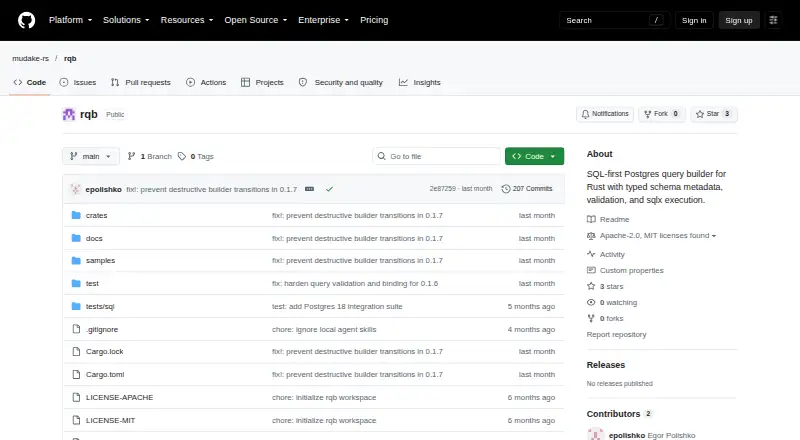Open commit message for the tests/sql row

pos(337,307)
